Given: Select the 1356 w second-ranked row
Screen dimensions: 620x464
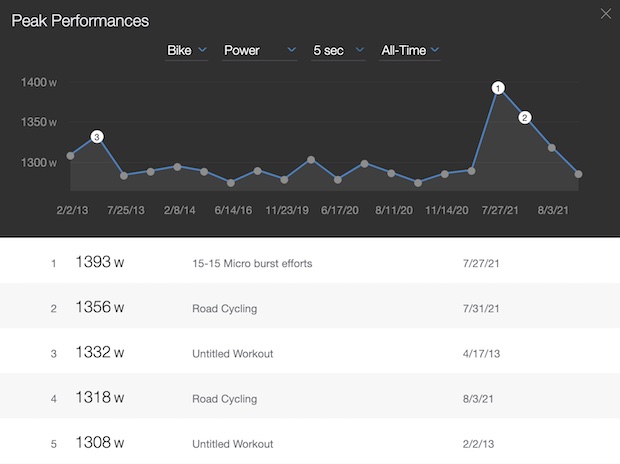Looking at the screenshot, I should 310,309.
